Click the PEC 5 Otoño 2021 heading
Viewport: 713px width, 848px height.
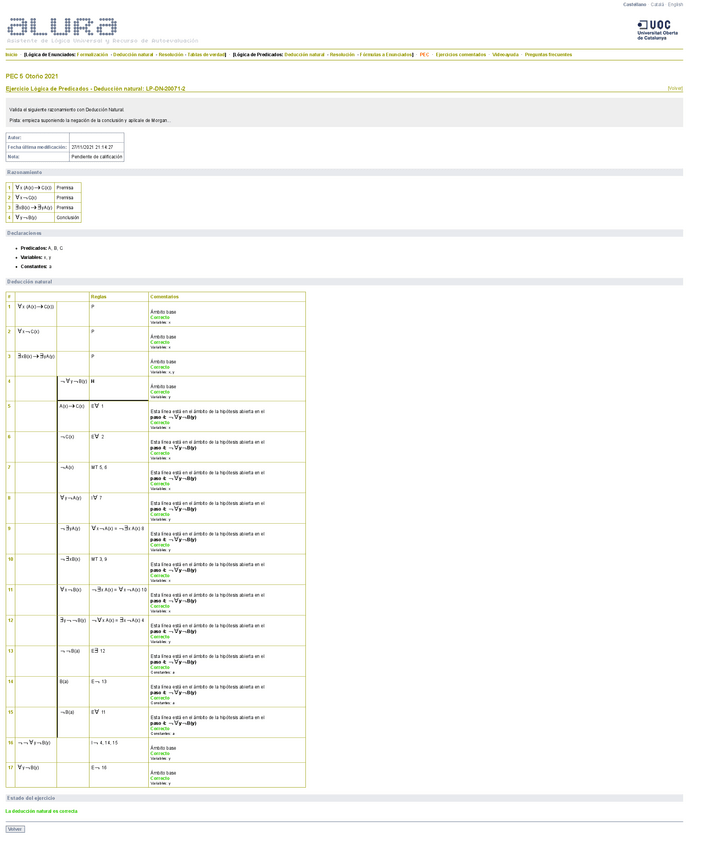(x=32, y=76)
